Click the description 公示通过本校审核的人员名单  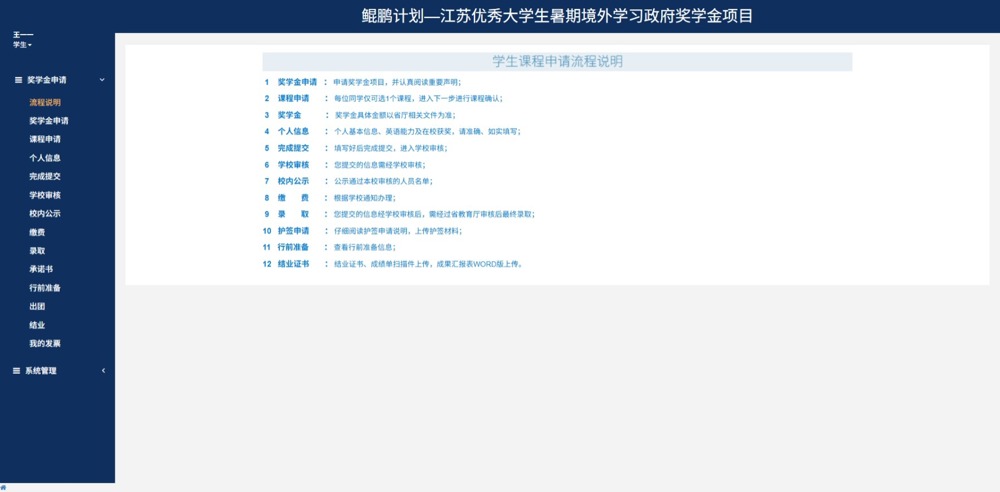(383, 181)
